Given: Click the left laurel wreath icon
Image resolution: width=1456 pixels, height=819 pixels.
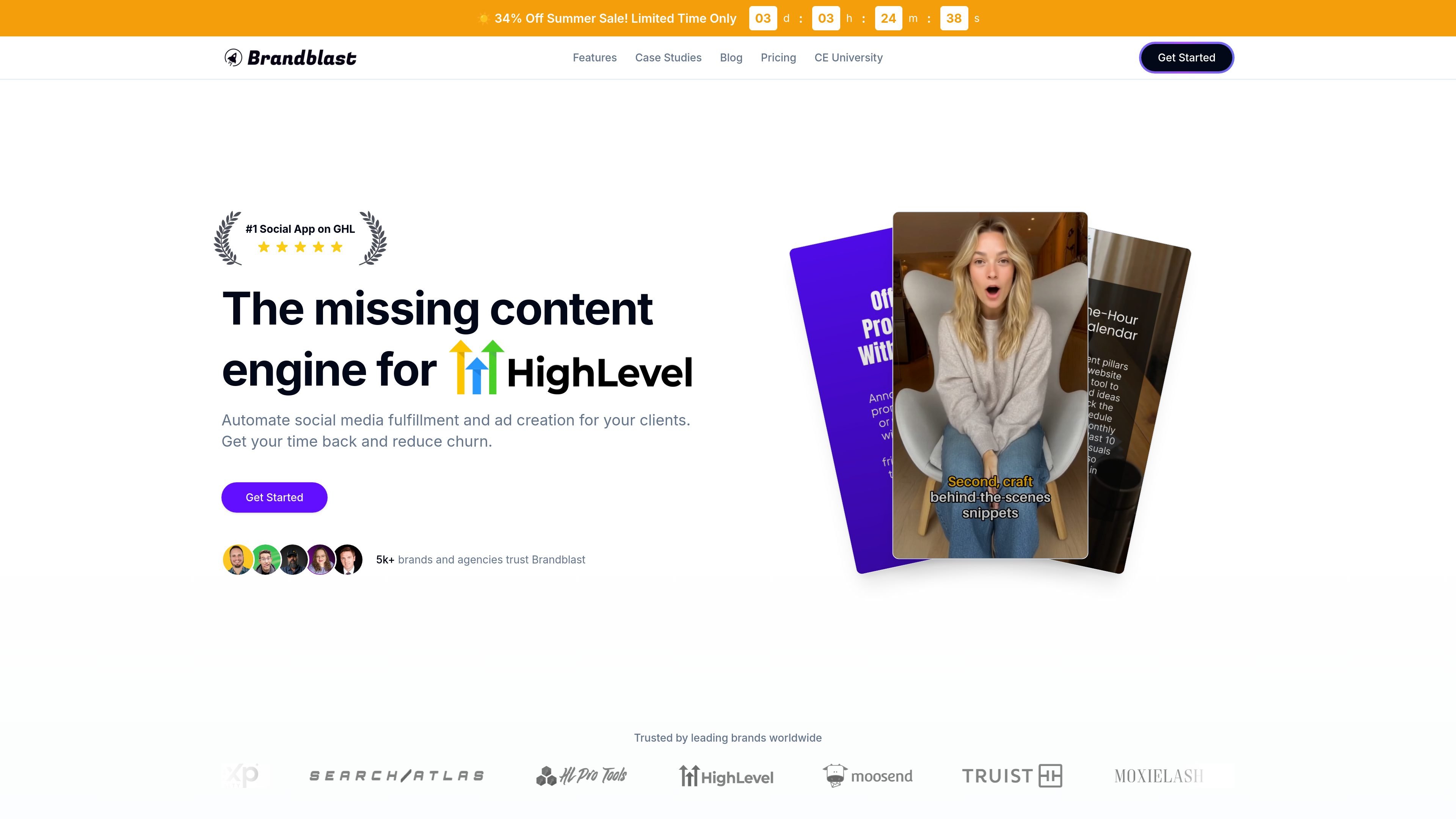Looking at the screenshot, I should coord(228,238).
